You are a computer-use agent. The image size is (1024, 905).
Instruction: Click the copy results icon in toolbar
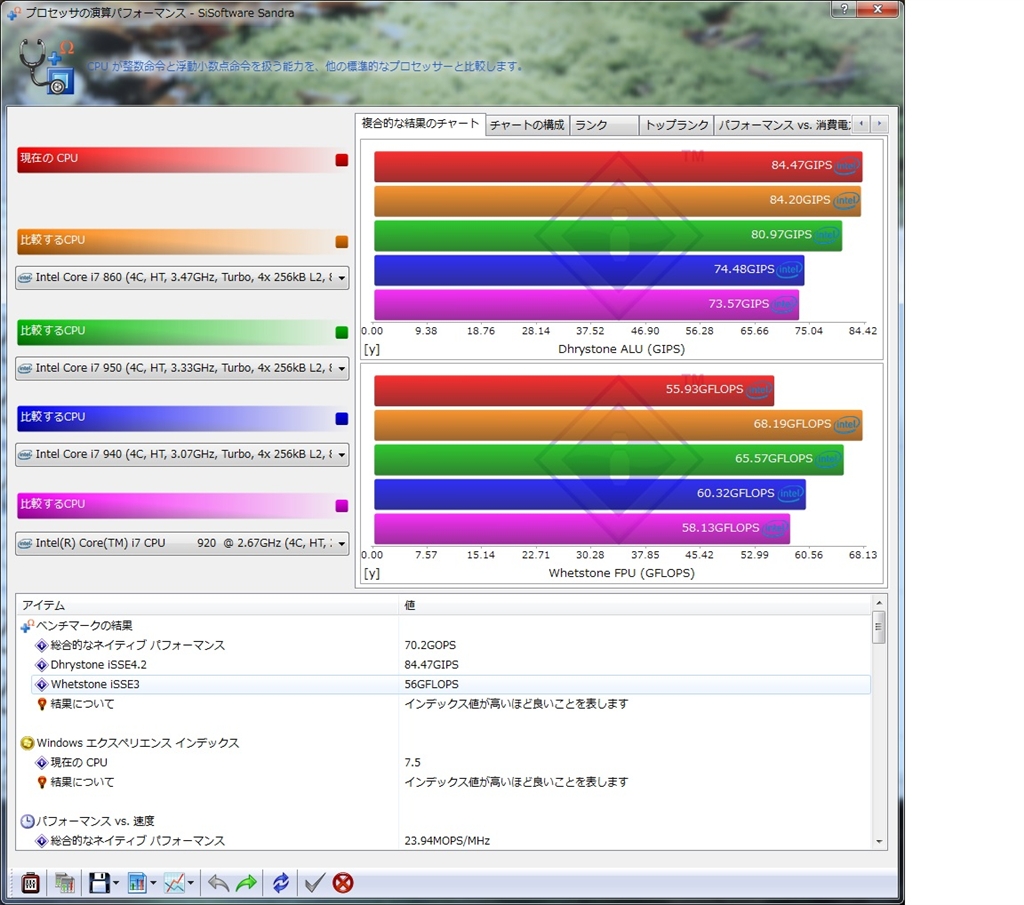pos(65,883)
